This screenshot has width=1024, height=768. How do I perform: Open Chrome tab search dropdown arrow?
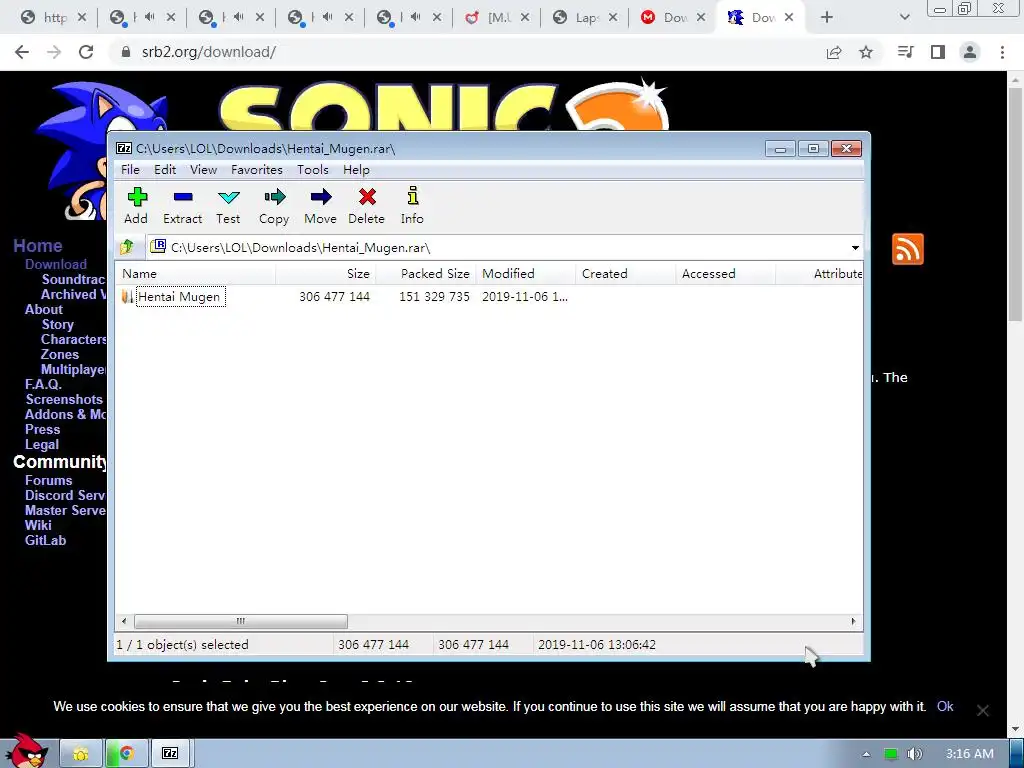pyautogui.click(x=904, y=18)
